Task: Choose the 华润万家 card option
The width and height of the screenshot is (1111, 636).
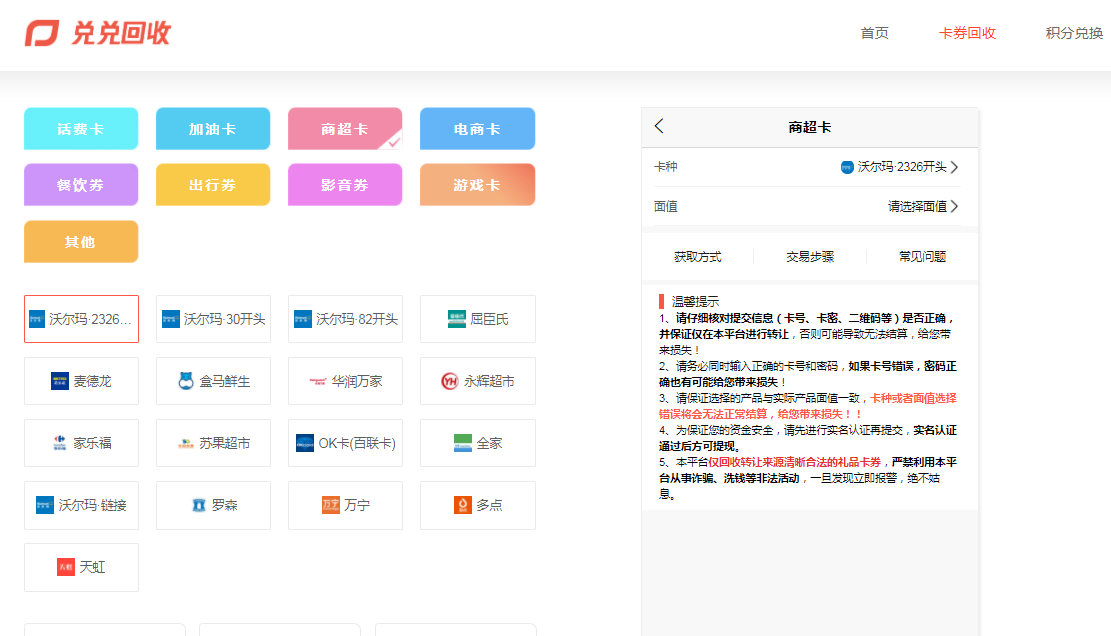Action: 345,381
